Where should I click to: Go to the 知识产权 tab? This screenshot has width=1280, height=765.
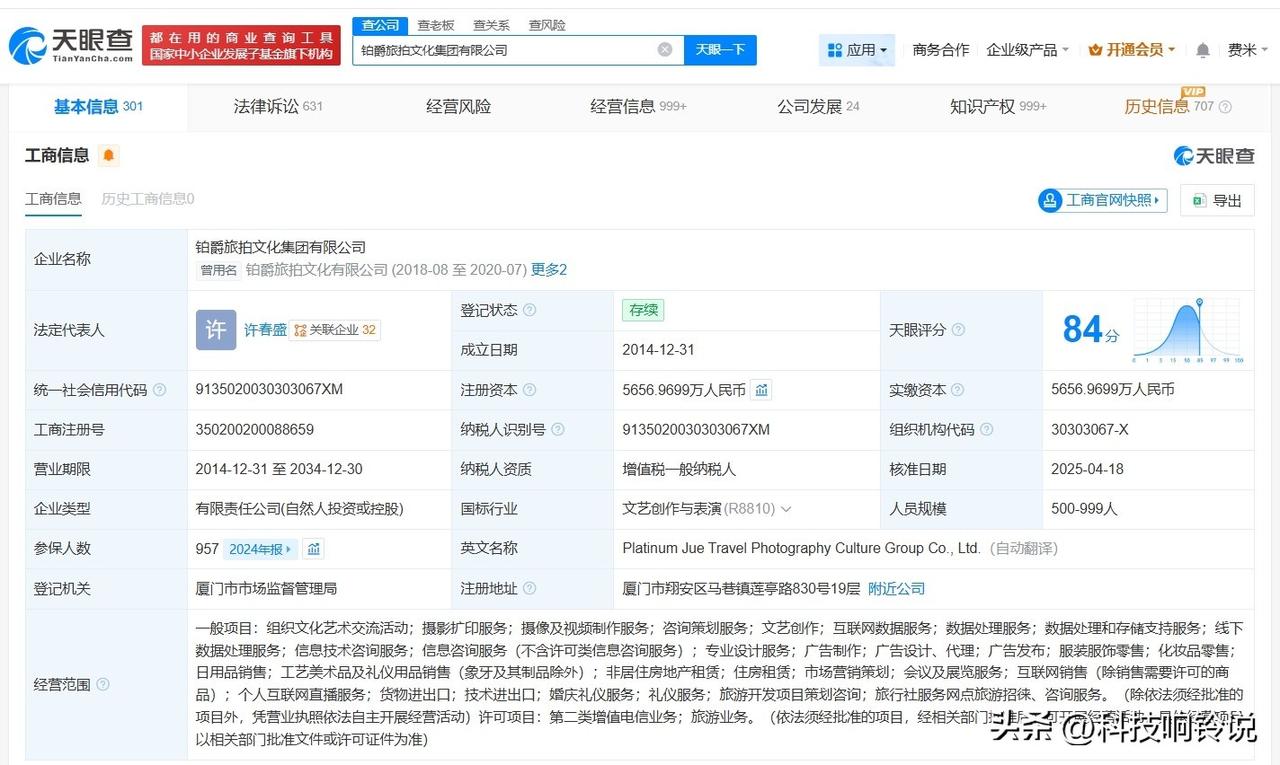[998, 107]
